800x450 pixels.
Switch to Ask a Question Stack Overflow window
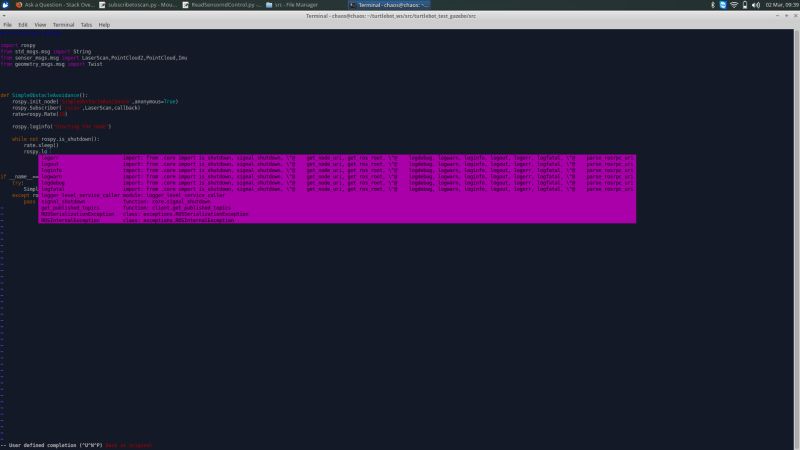pyautogui.click(x=54, y=5)
